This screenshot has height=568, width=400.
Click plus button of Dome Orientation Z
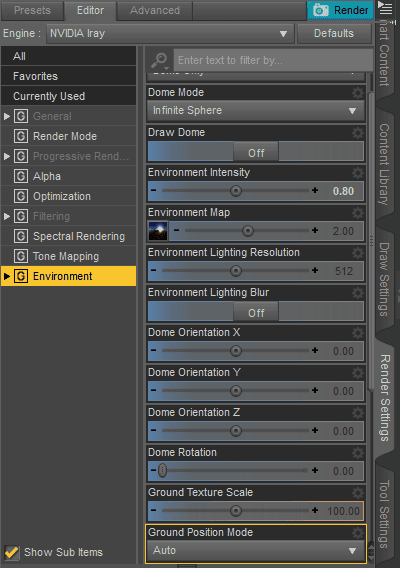tap(315, 430)
